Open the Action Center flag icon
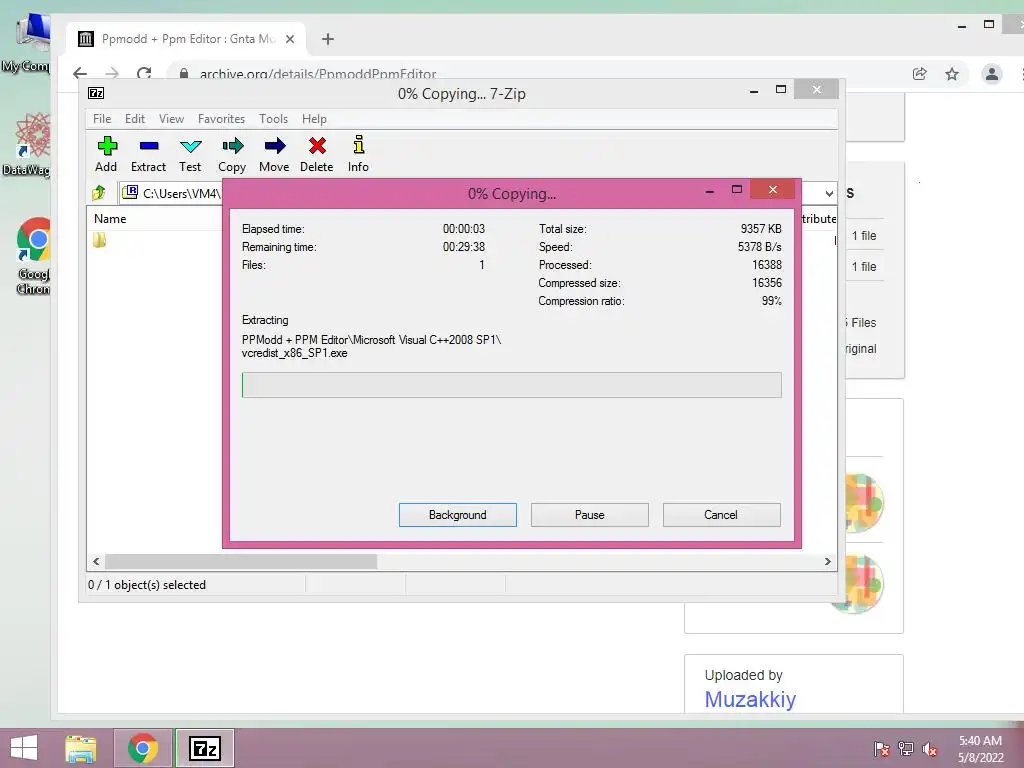This screenshot has height=768, width=1024. (x=881, y=749)
